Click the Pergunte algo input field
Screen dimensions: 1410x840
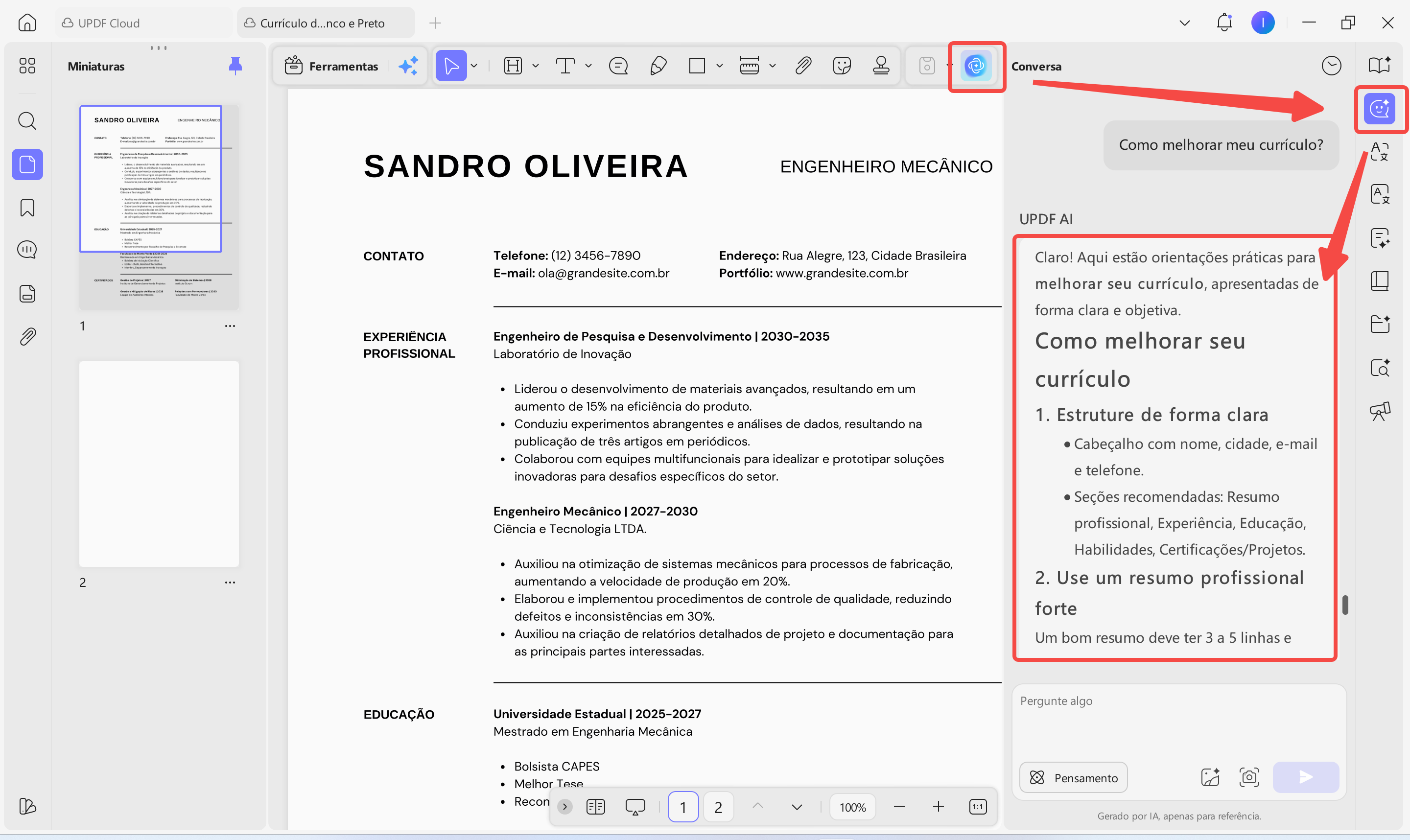pyautogui.click(x=1178, y=722)
